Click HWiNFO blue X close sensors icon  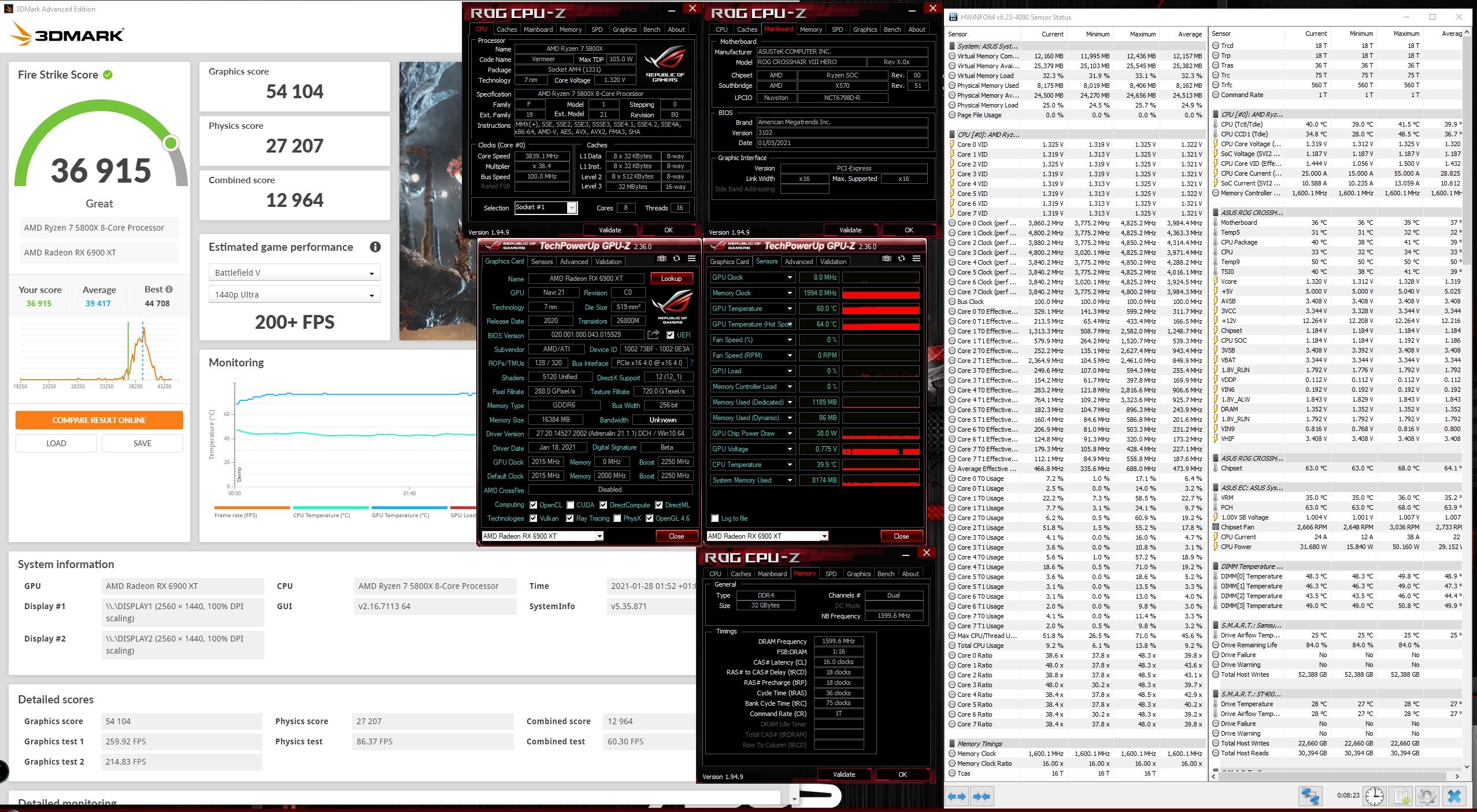(x=1454, y=796)
